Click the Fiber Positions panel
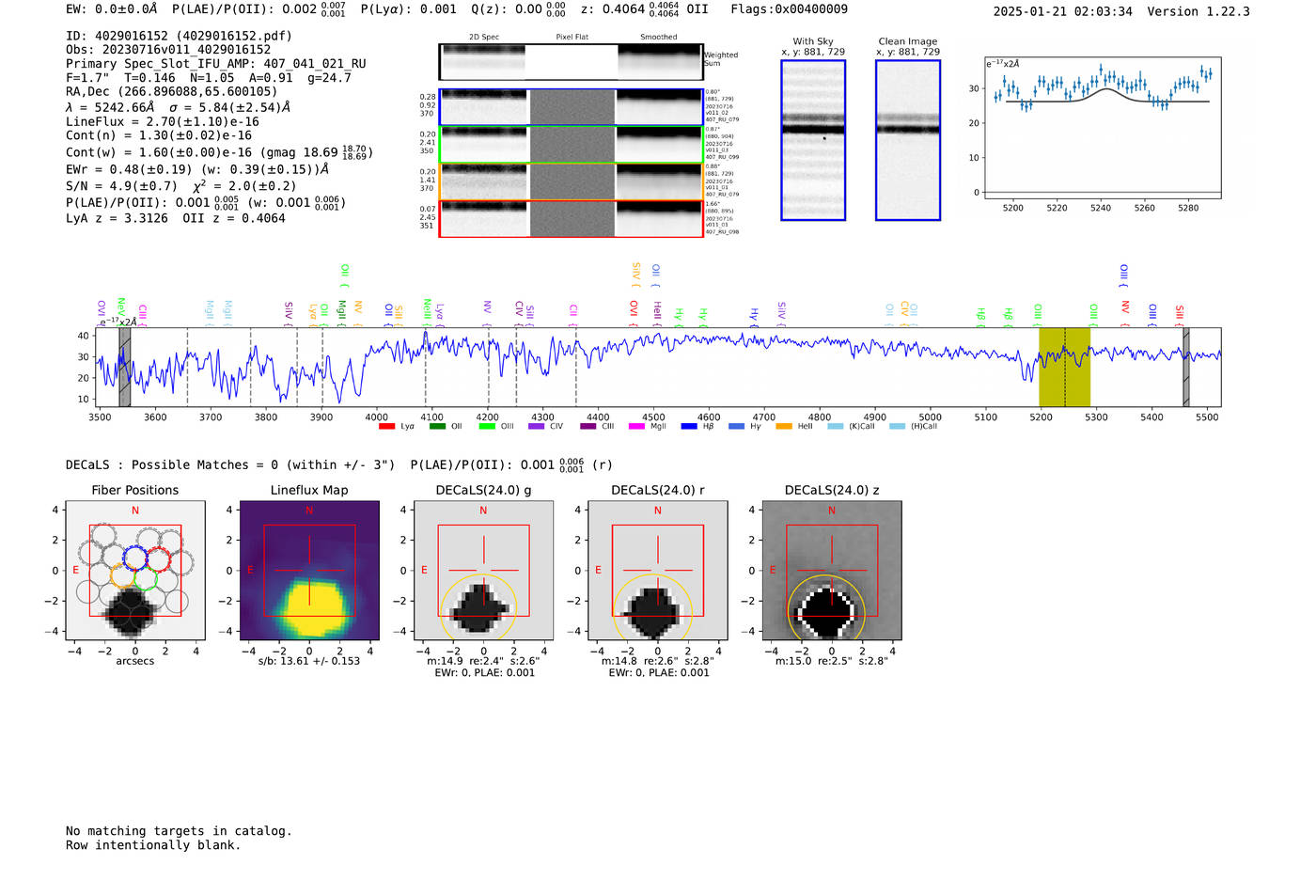 point(134,571)
